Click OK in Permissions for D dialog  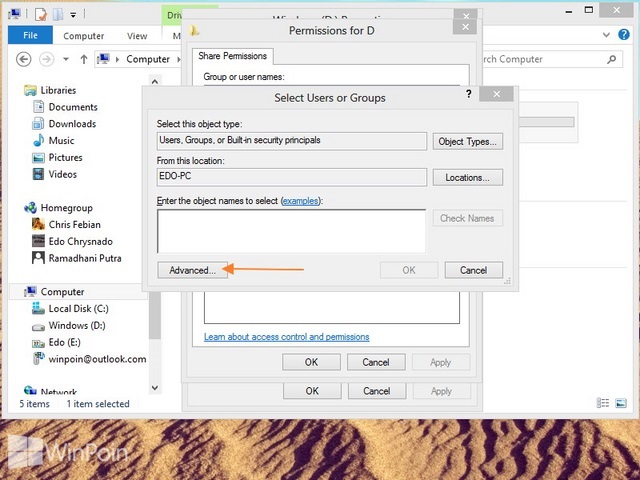click(311, 362)
